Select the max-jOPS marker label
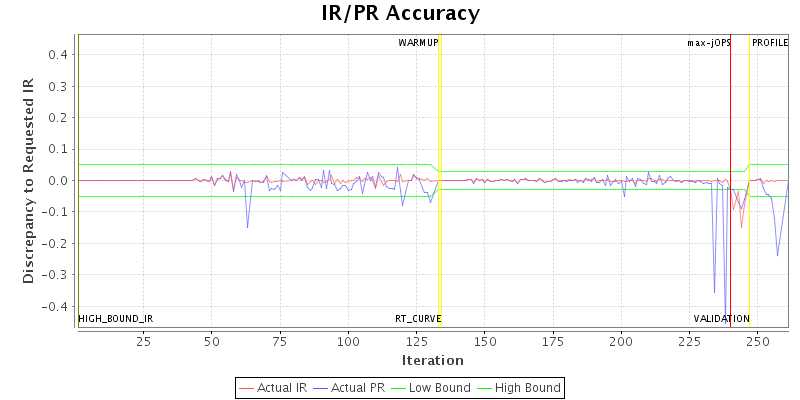This screenshot has width=800, height=400. [x=709, y=43]
